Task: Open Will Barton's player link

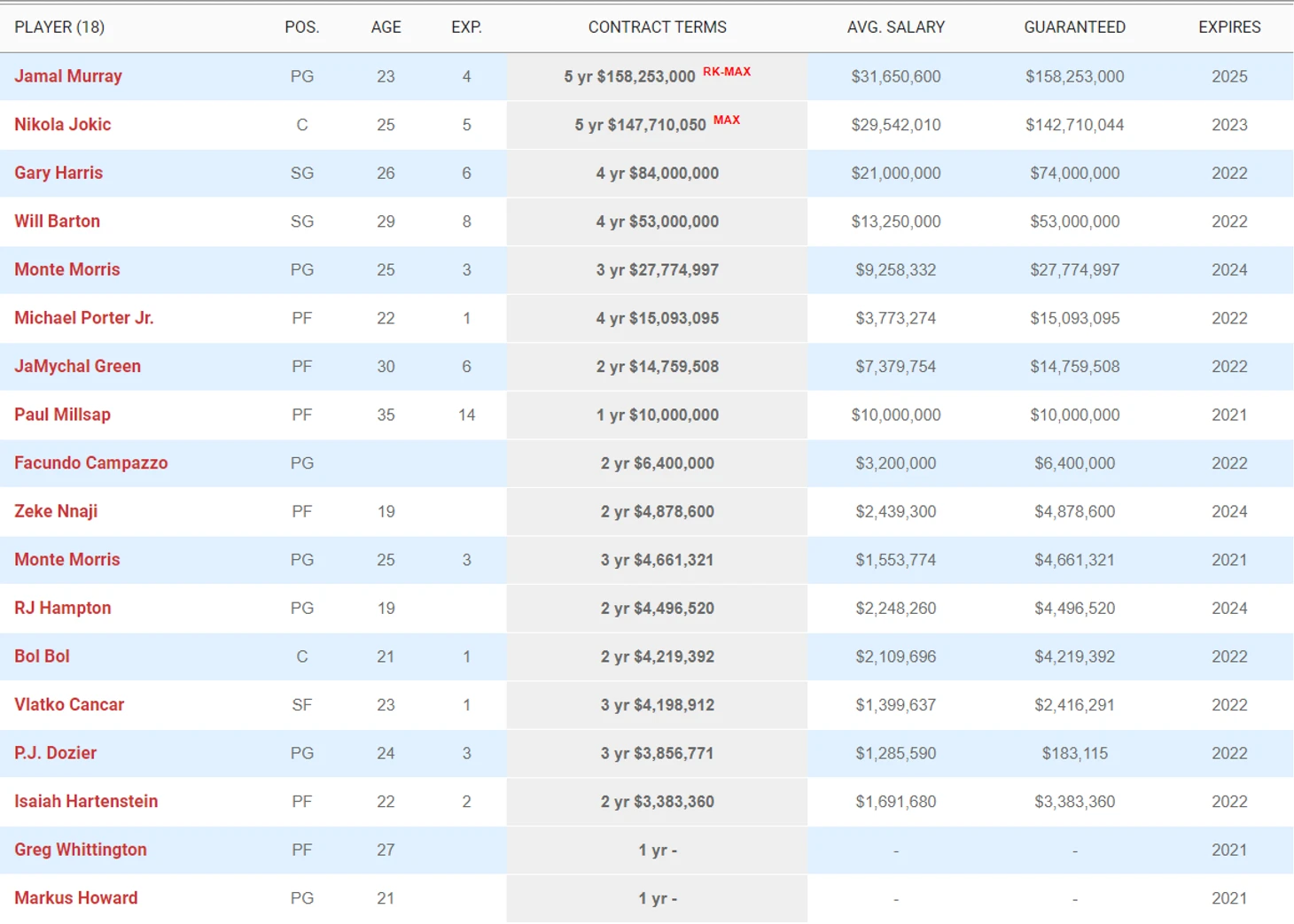Action: (x=57, y=221)
